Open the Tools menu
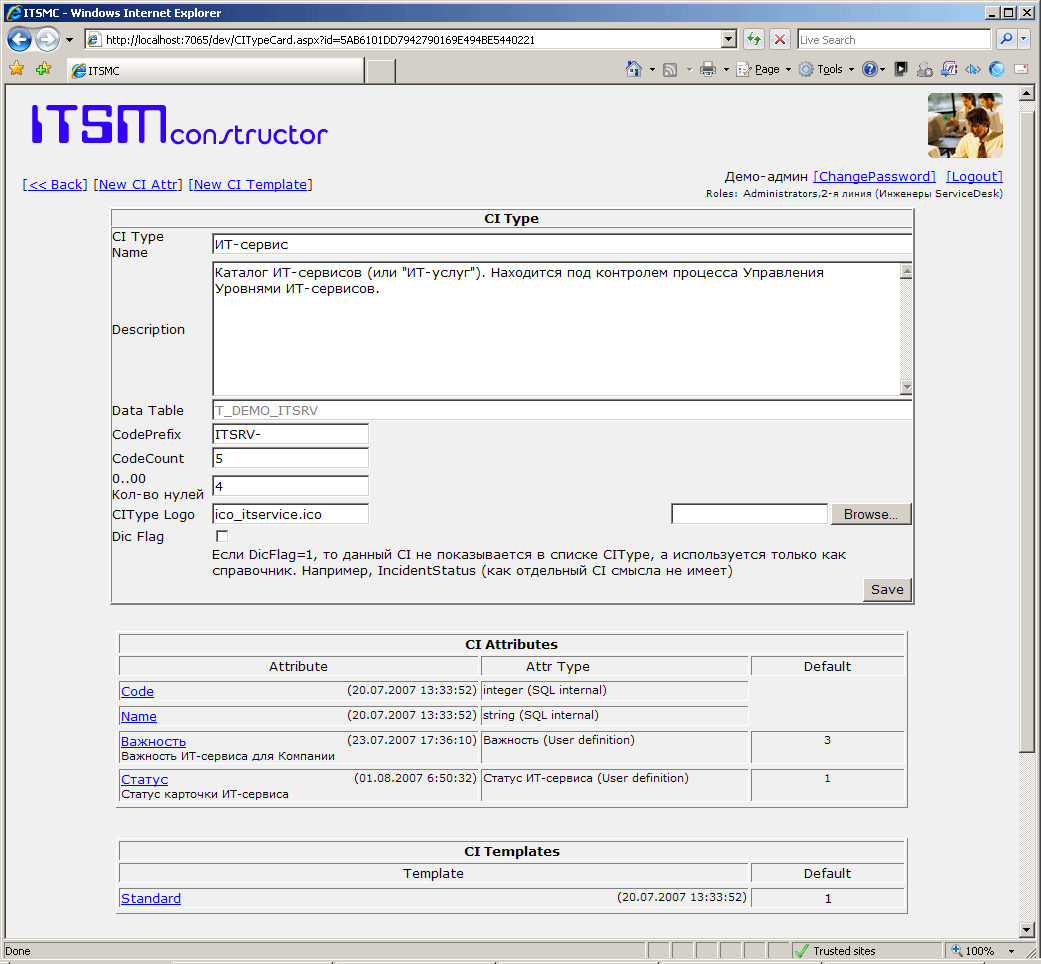The image size is (1041, 964). coord(827,69)
